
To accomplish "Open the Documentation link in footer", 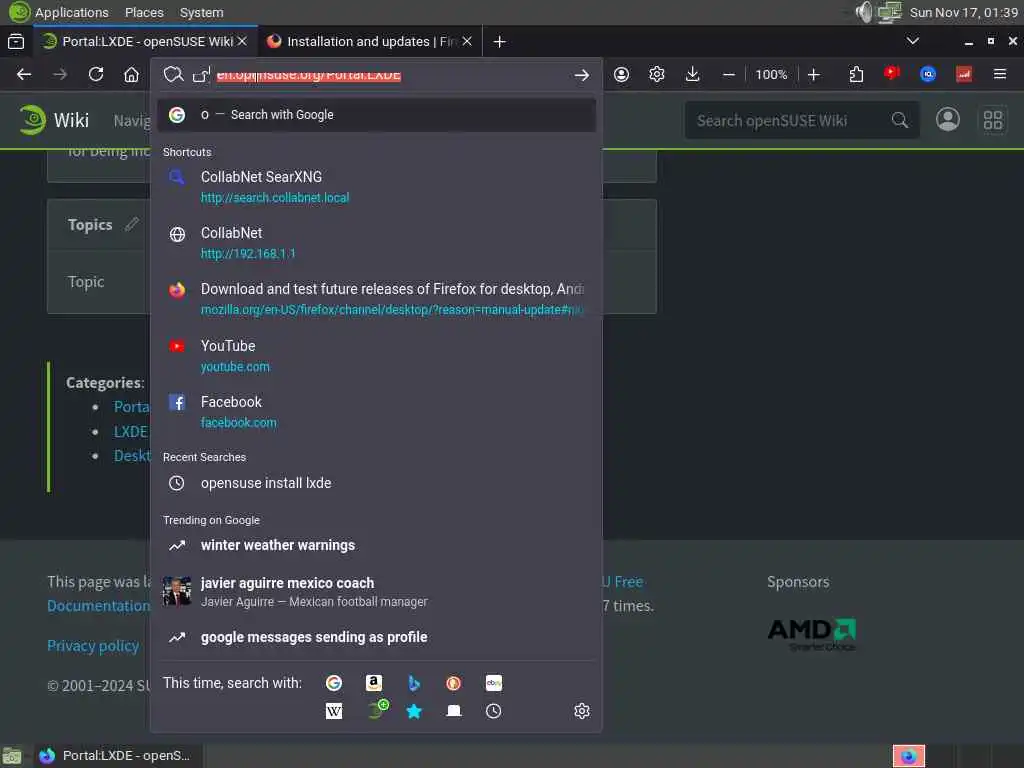I will click(x=98, y=606).
